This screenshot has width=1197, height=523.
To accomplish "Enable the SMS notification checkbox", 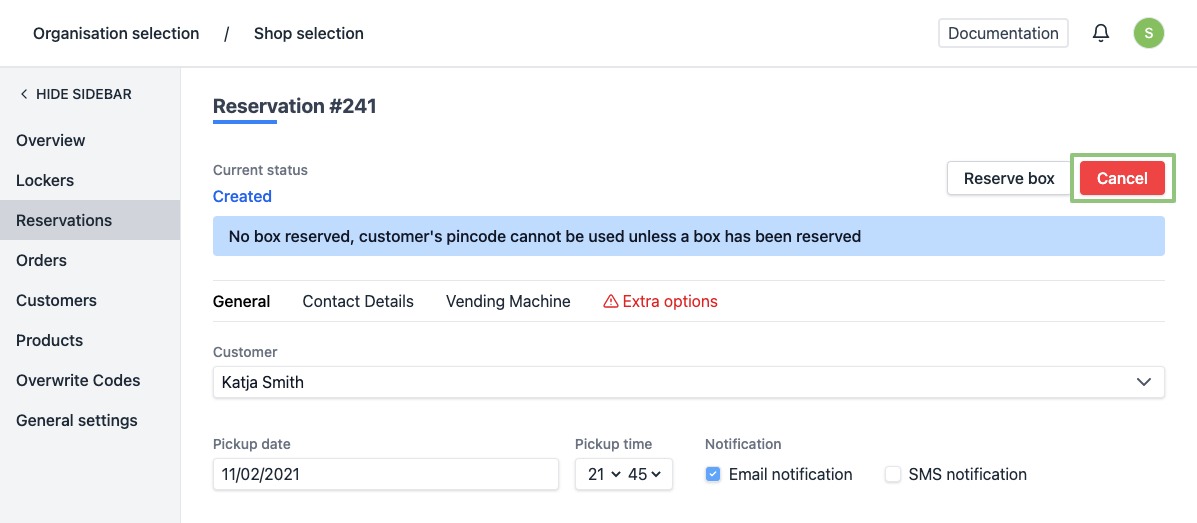I will tap(893, 475).
